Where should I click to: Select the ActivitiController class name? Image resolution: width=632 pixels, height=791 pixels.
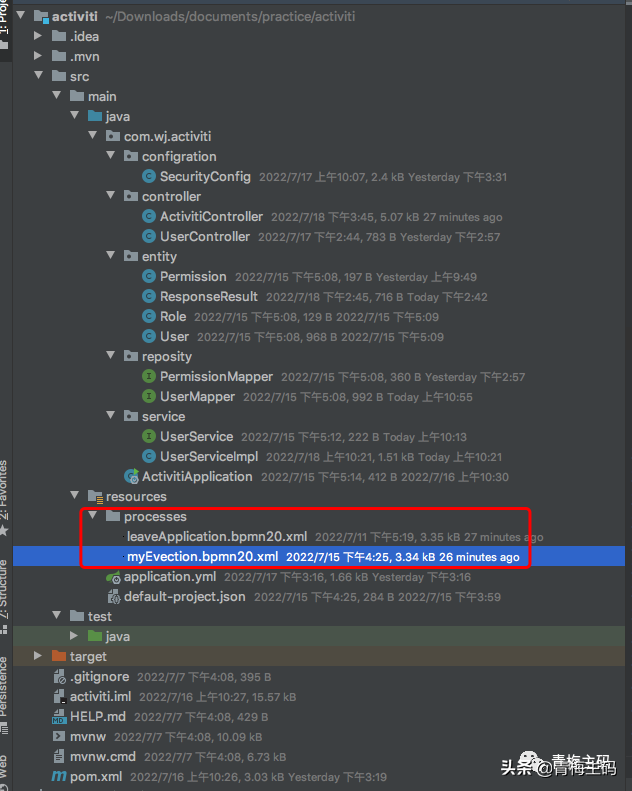pos(211,216)
